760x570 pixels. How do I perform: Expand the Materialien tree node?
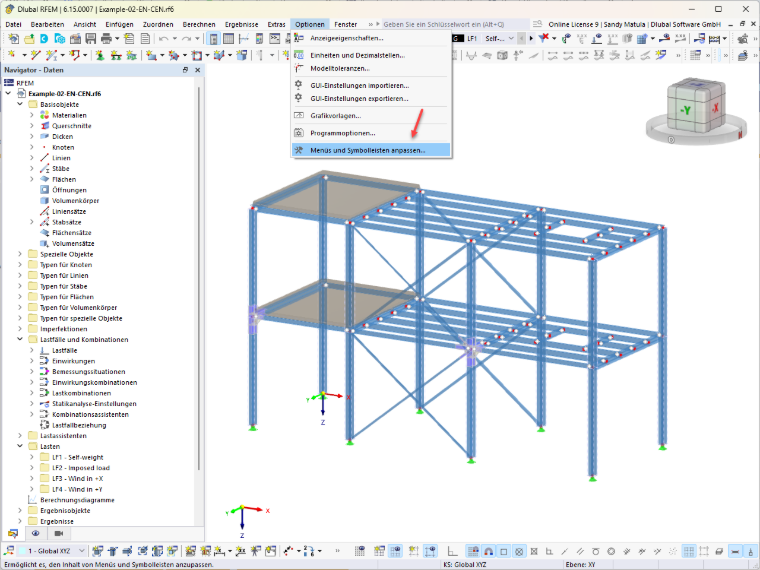tap(32, 115)
